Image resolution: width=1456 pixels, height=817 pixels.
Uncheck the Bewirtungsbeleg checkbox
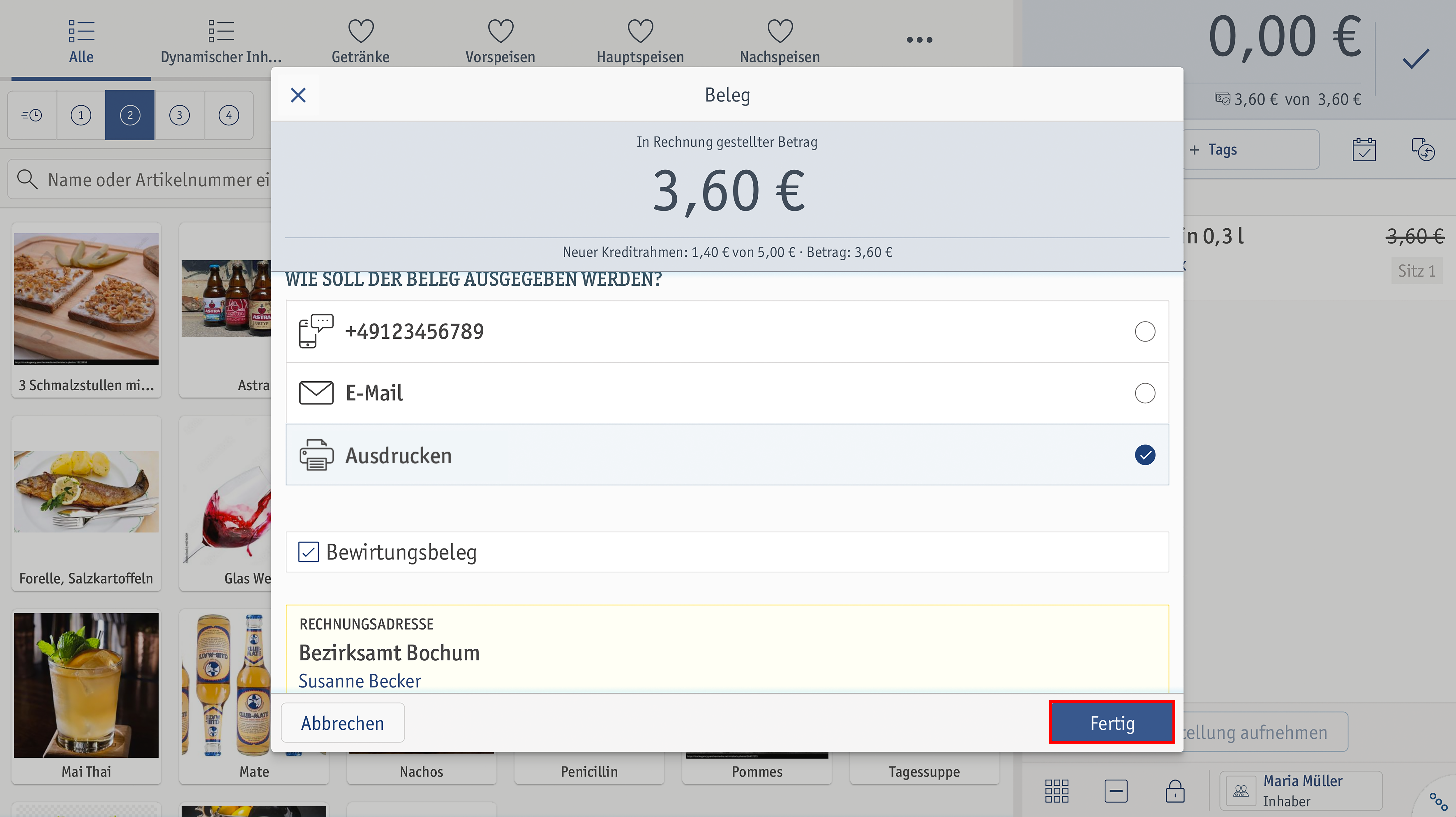click(x=308, y=552)
